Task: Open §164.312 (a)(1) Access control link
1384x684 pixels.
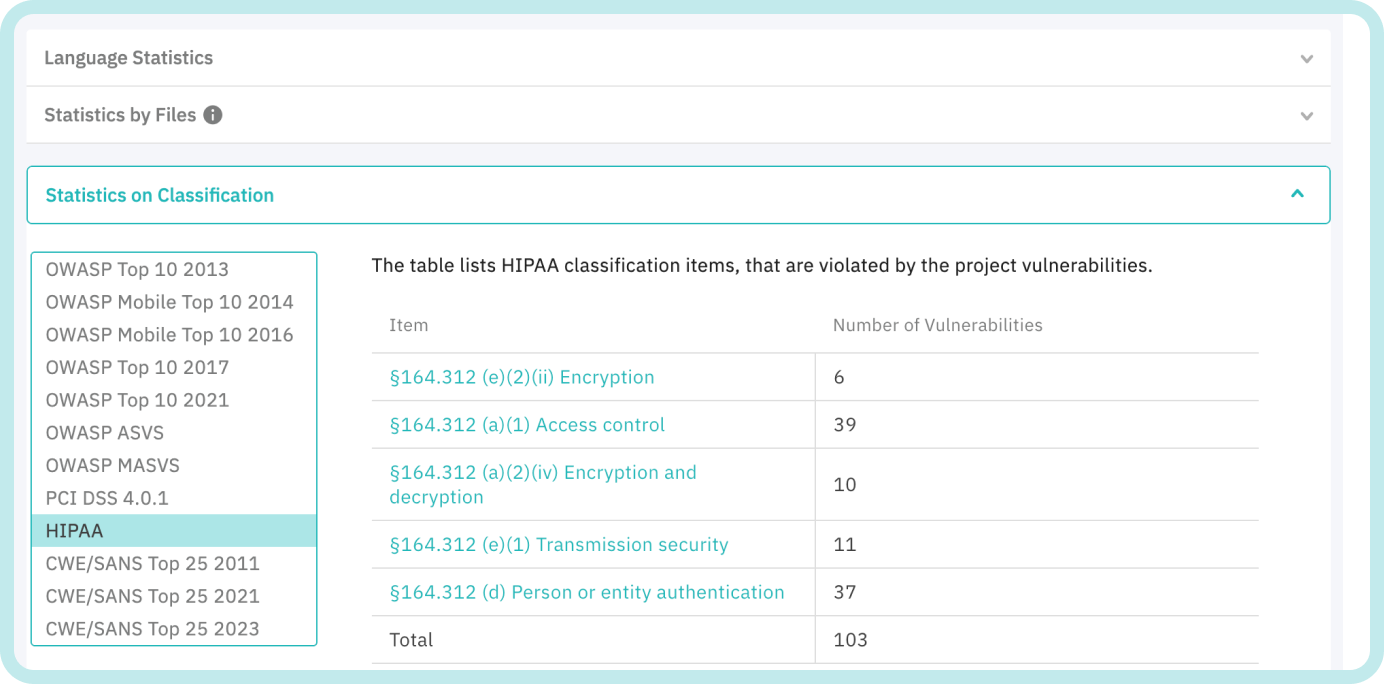Action: (527, 425)
